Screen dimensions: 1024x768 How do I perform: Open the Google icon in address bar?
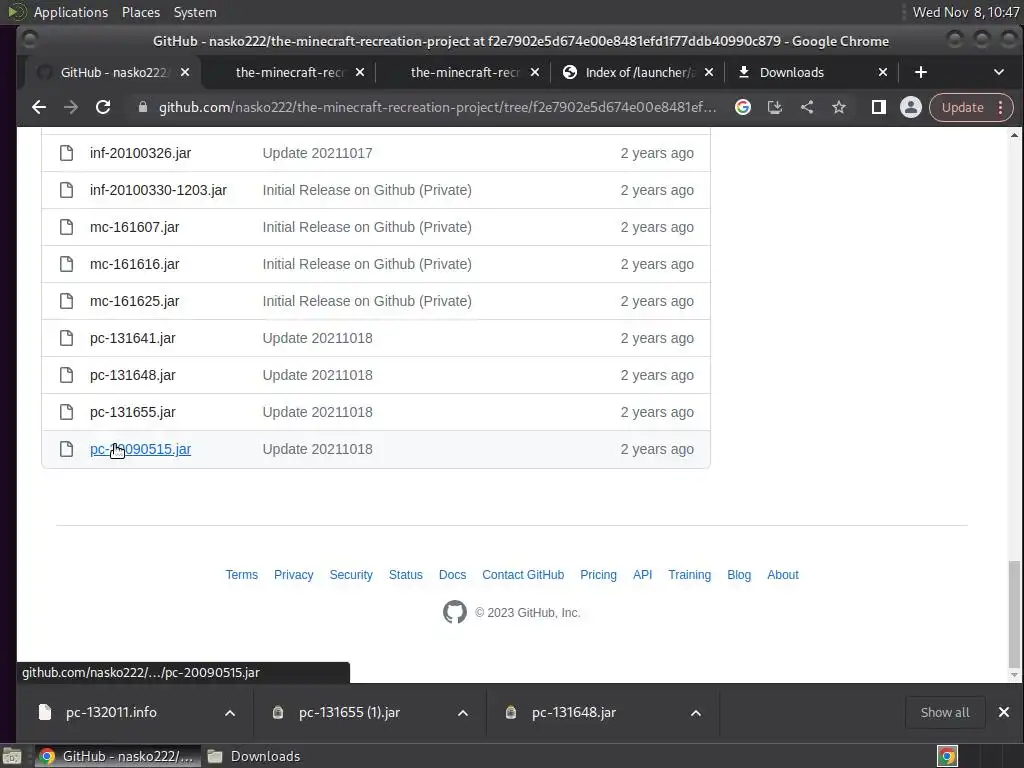point(743,107)
